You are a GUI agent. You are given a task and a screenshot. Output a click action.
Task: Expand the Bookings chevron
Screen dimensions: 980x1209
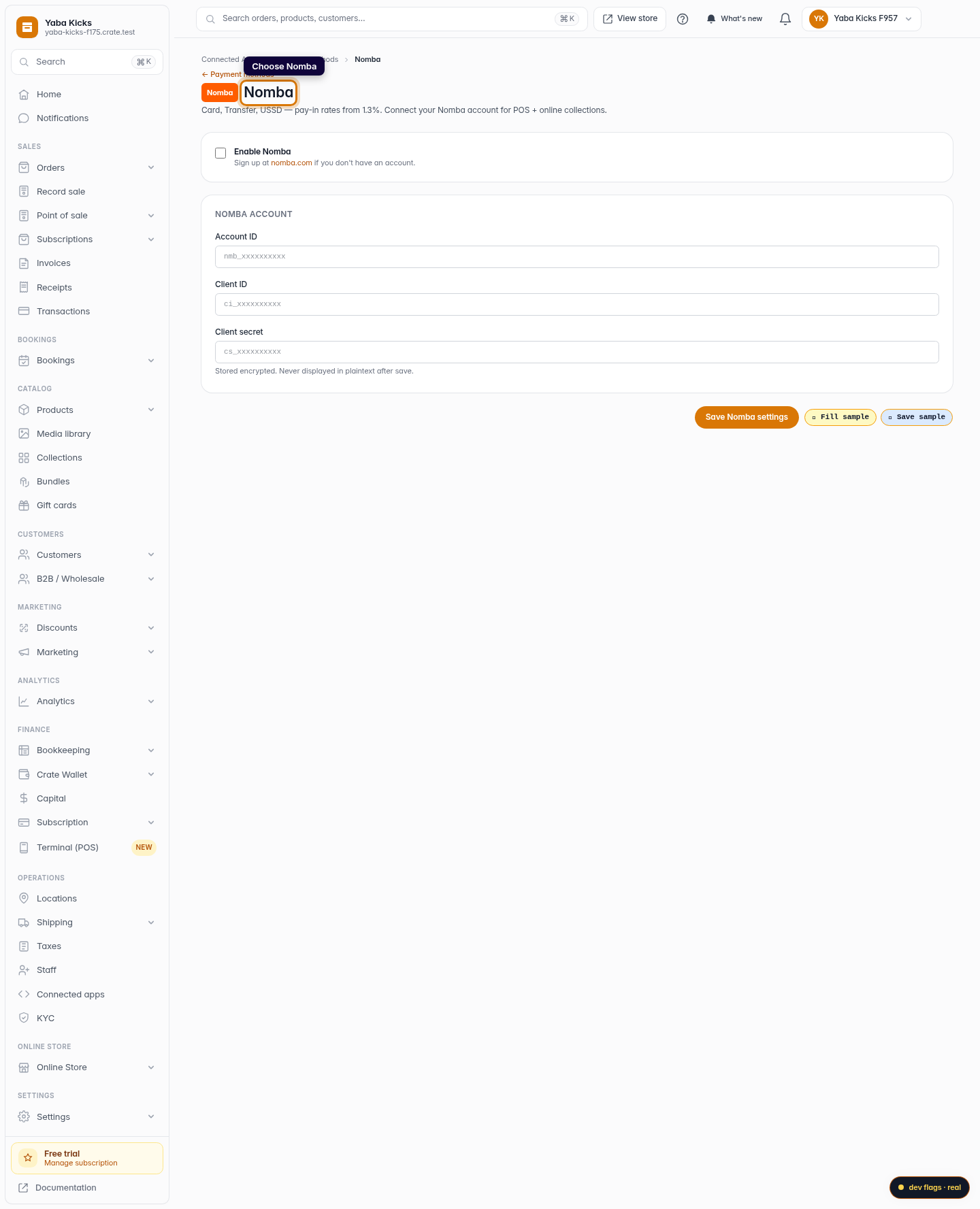coord(151,361)
